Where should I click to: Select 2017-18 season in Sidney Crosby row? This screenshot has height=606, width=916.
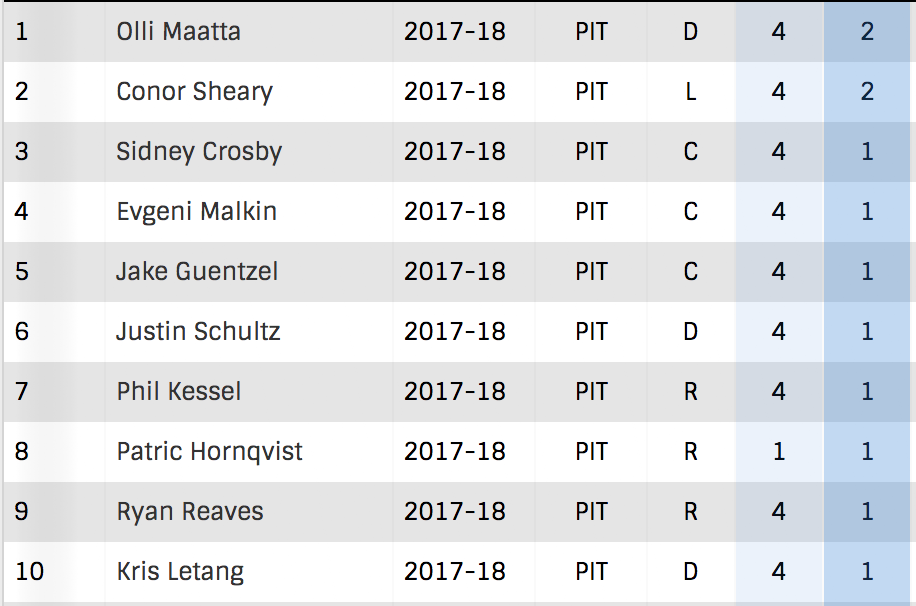pyautogui.click(x=454, y=152)
